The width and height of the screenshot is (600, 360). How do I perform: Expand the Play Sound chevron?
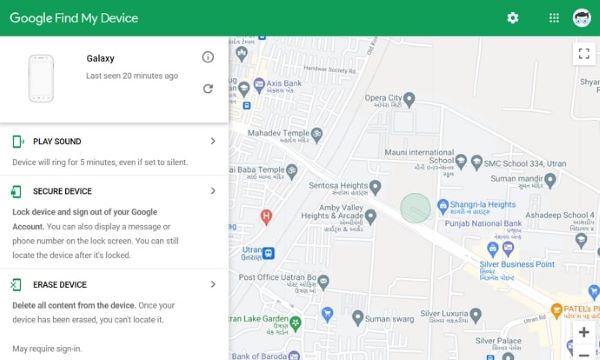pos(213,141)
